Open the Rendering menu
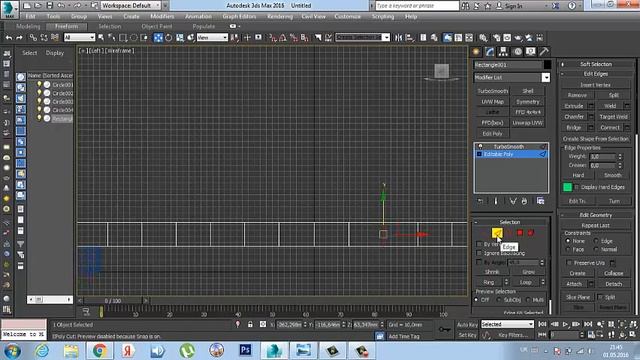The width and height of the screenshot is (640, 360). tap(280, 17)
